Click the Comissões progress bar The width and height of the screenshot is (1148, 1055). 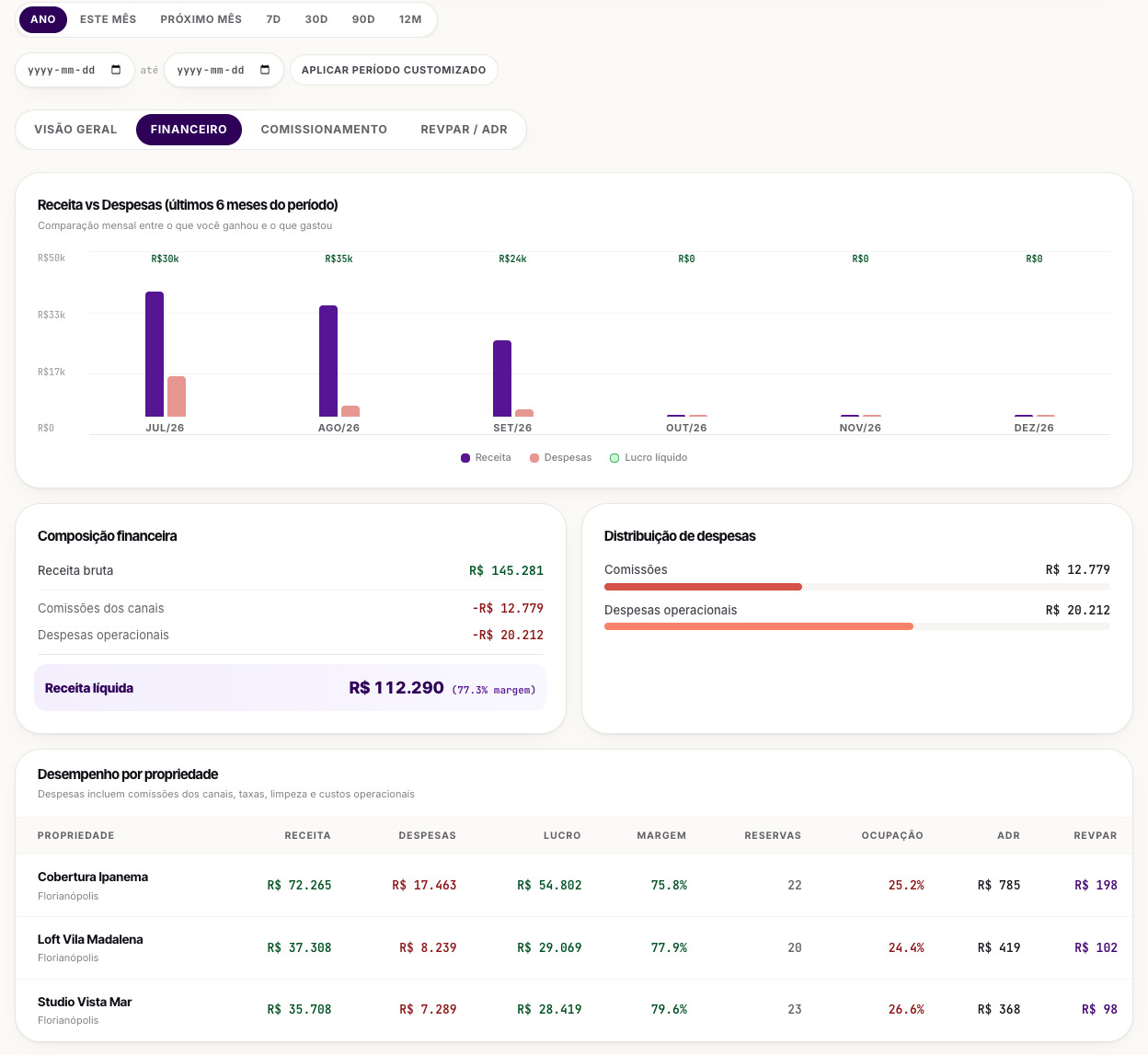[x=857, y=587]
